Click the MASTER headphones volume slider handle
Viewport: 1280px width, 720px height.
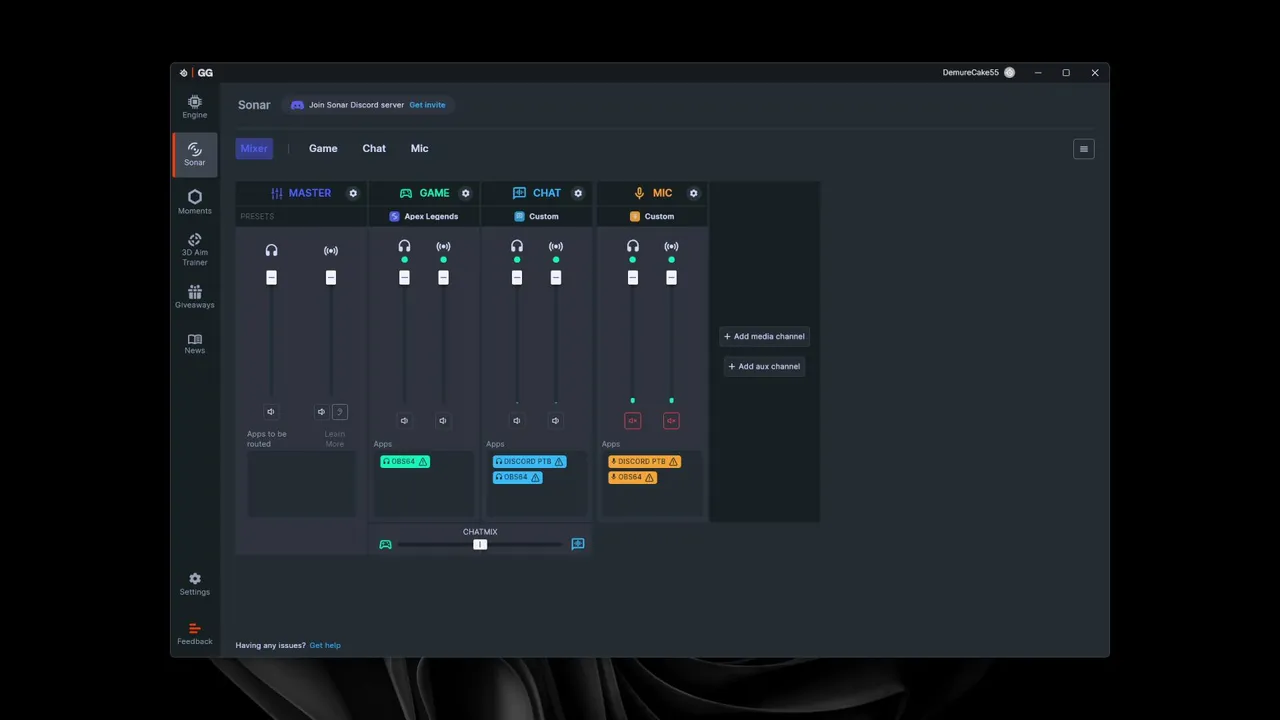[271, 278]
